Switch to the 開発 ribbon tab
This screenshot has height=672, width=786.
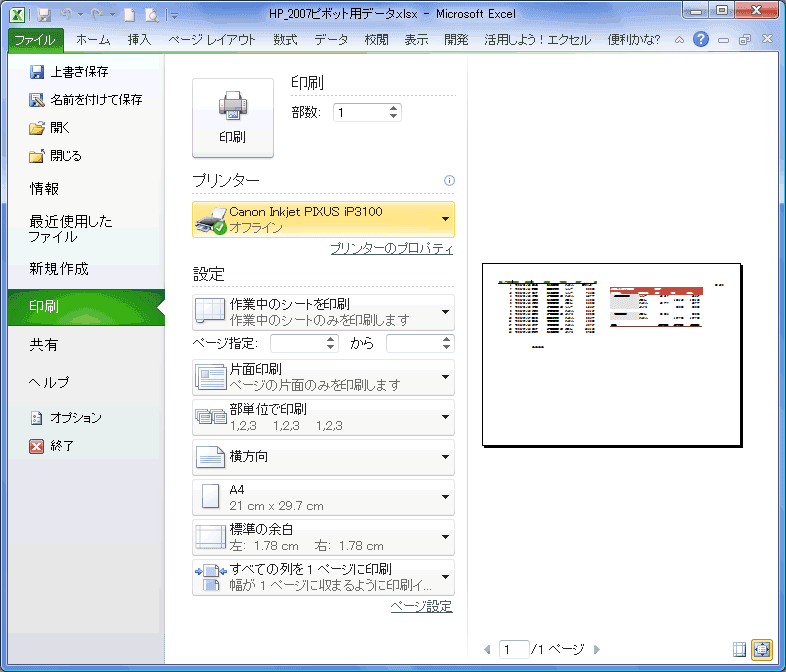[x=456, y=40]
